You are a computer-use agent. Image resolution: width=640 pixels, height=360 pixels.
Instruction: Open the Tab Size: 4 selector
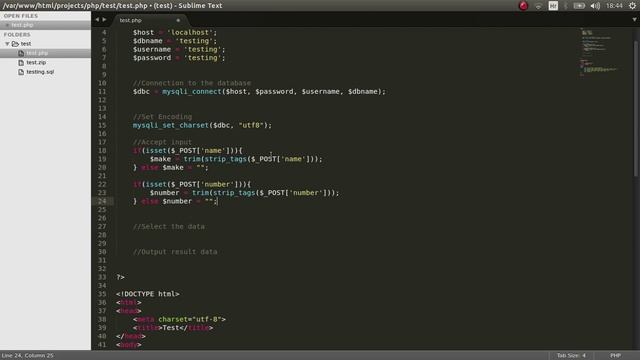click(571, 356)
